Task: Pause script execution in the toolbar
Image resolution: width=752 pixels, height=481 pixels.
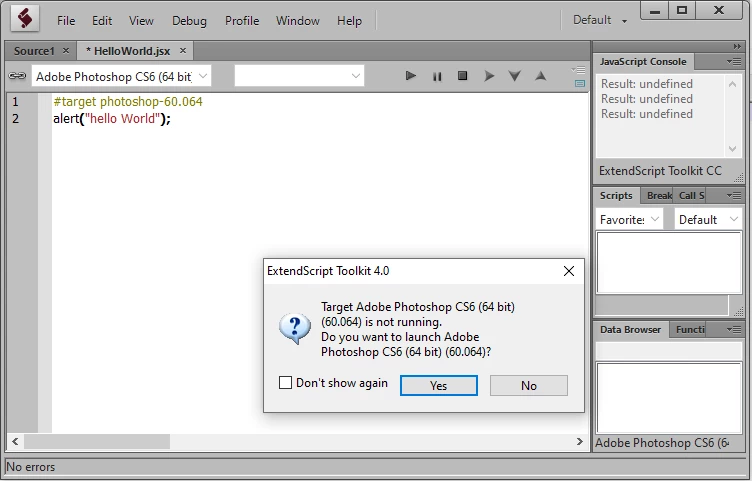Action: coord(437,76)
